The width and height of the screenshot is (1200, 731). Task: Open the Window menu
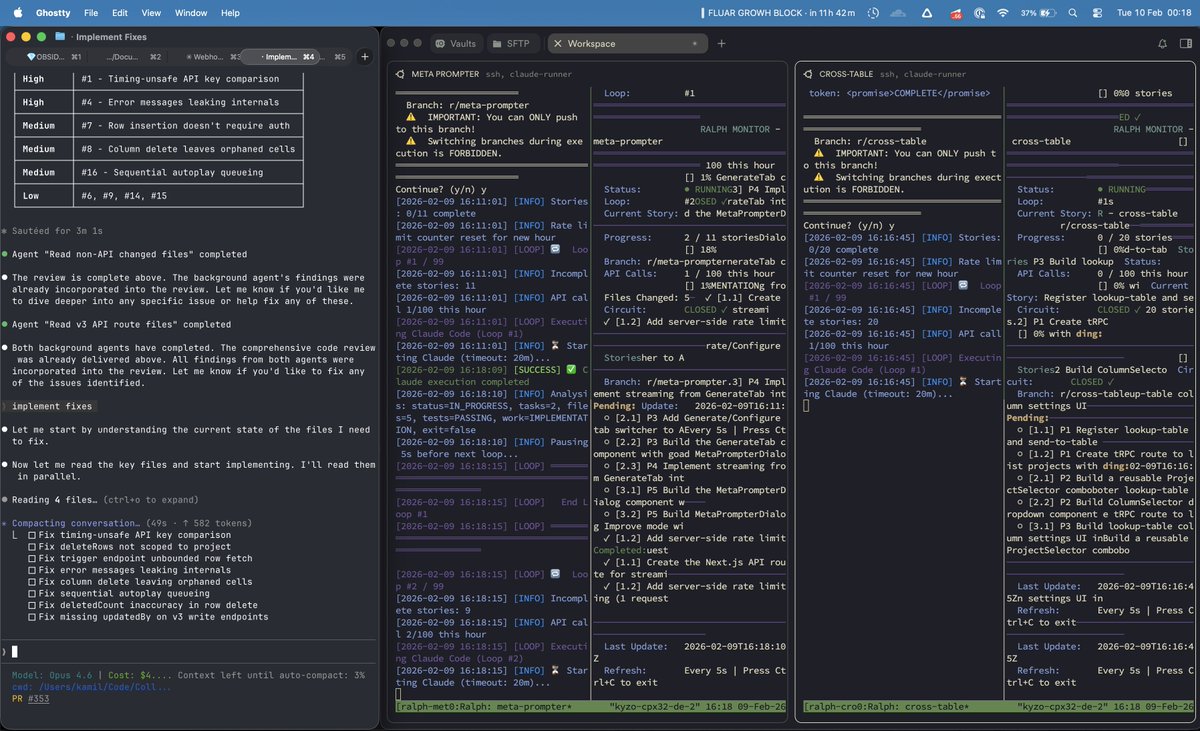[x=191, y=13]
